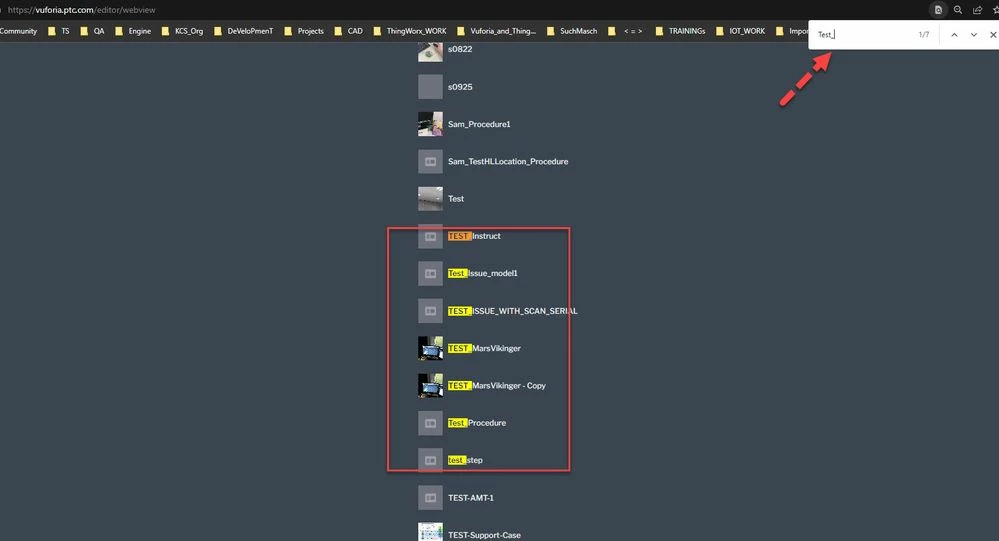999x541 pixels.
Task: Click the Sam_Procedure1 thumbnail image
Action: pos(430,124)
